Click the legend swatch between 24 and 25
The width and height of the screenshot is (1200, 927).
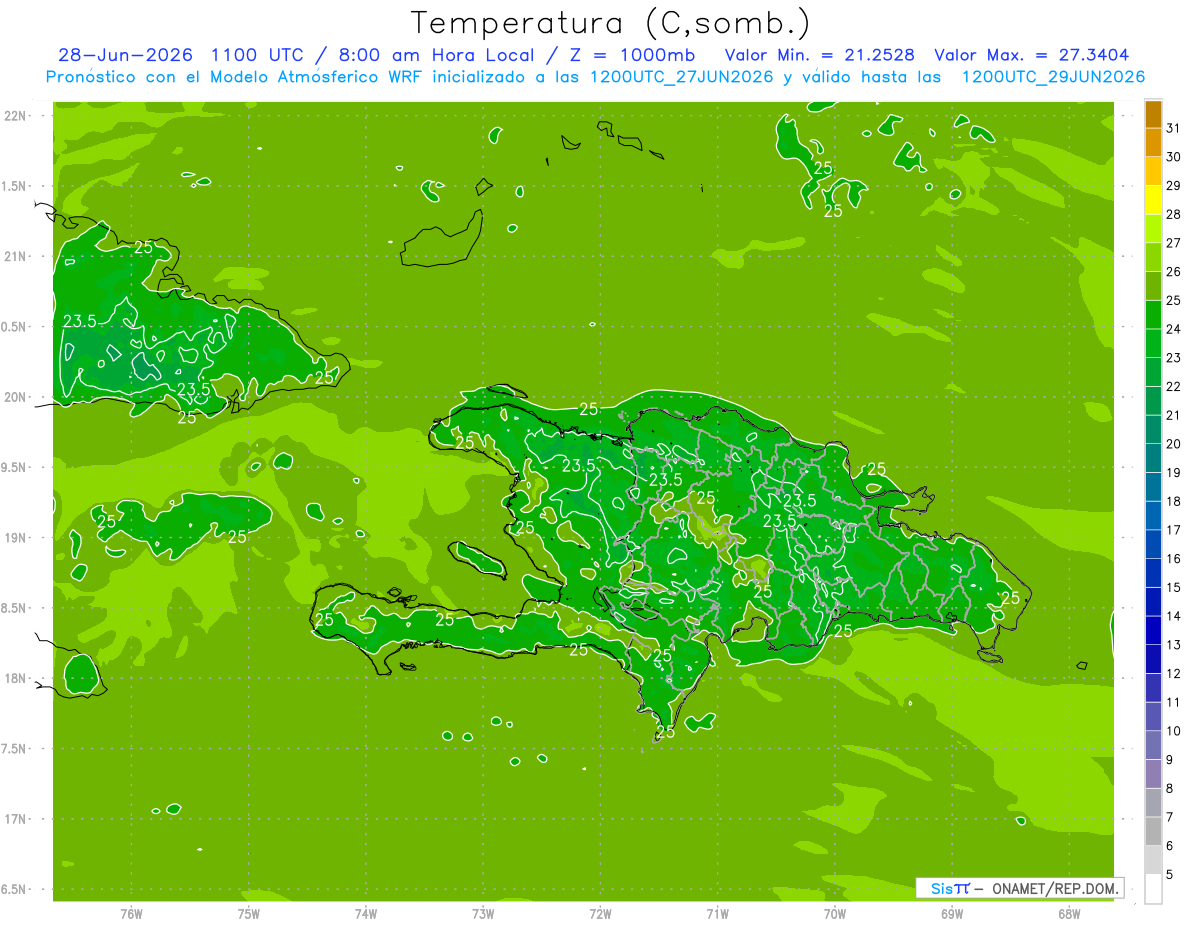tap(1153, 314)
